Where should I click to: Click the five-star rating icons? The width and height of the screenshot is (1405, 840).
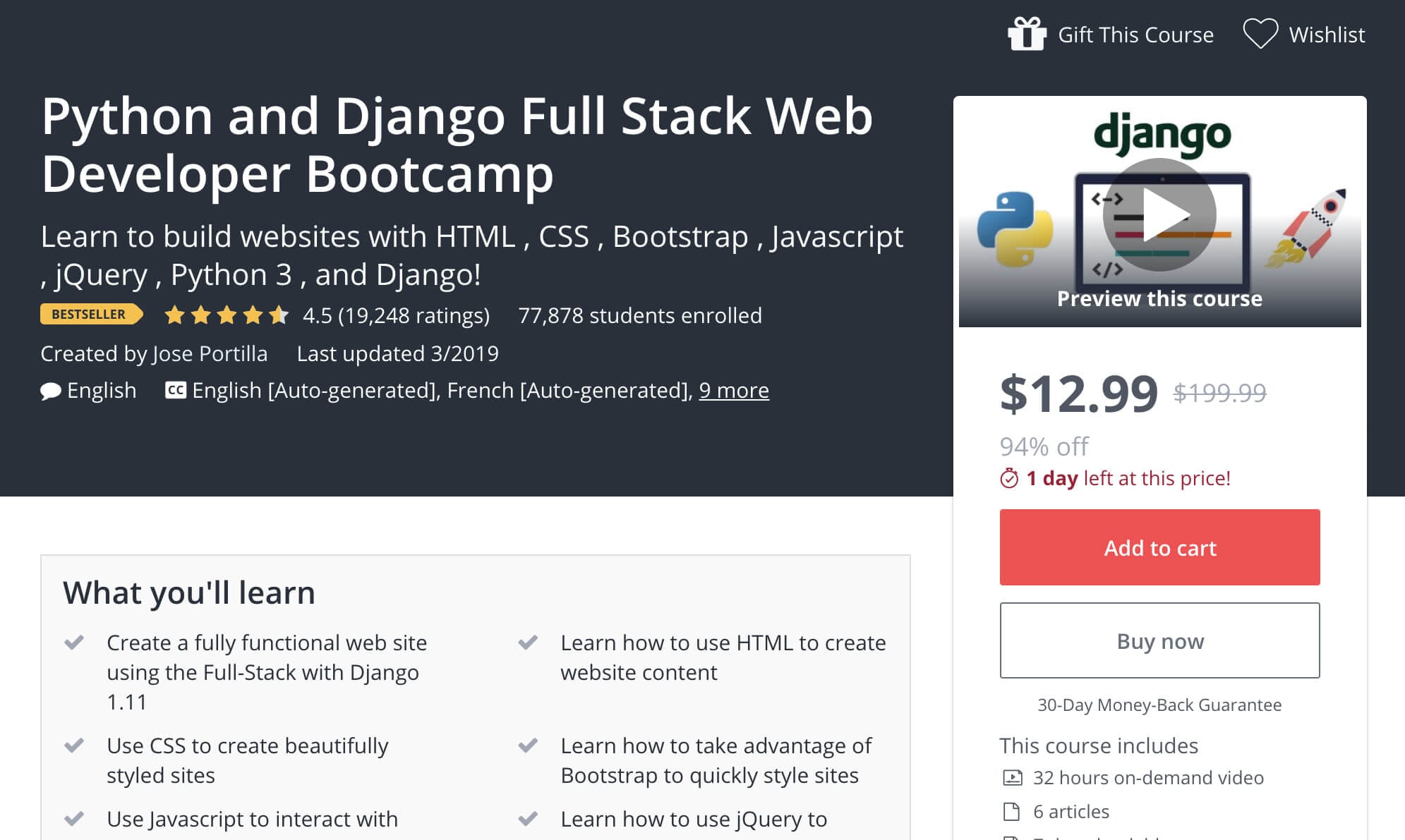[227, 315]
